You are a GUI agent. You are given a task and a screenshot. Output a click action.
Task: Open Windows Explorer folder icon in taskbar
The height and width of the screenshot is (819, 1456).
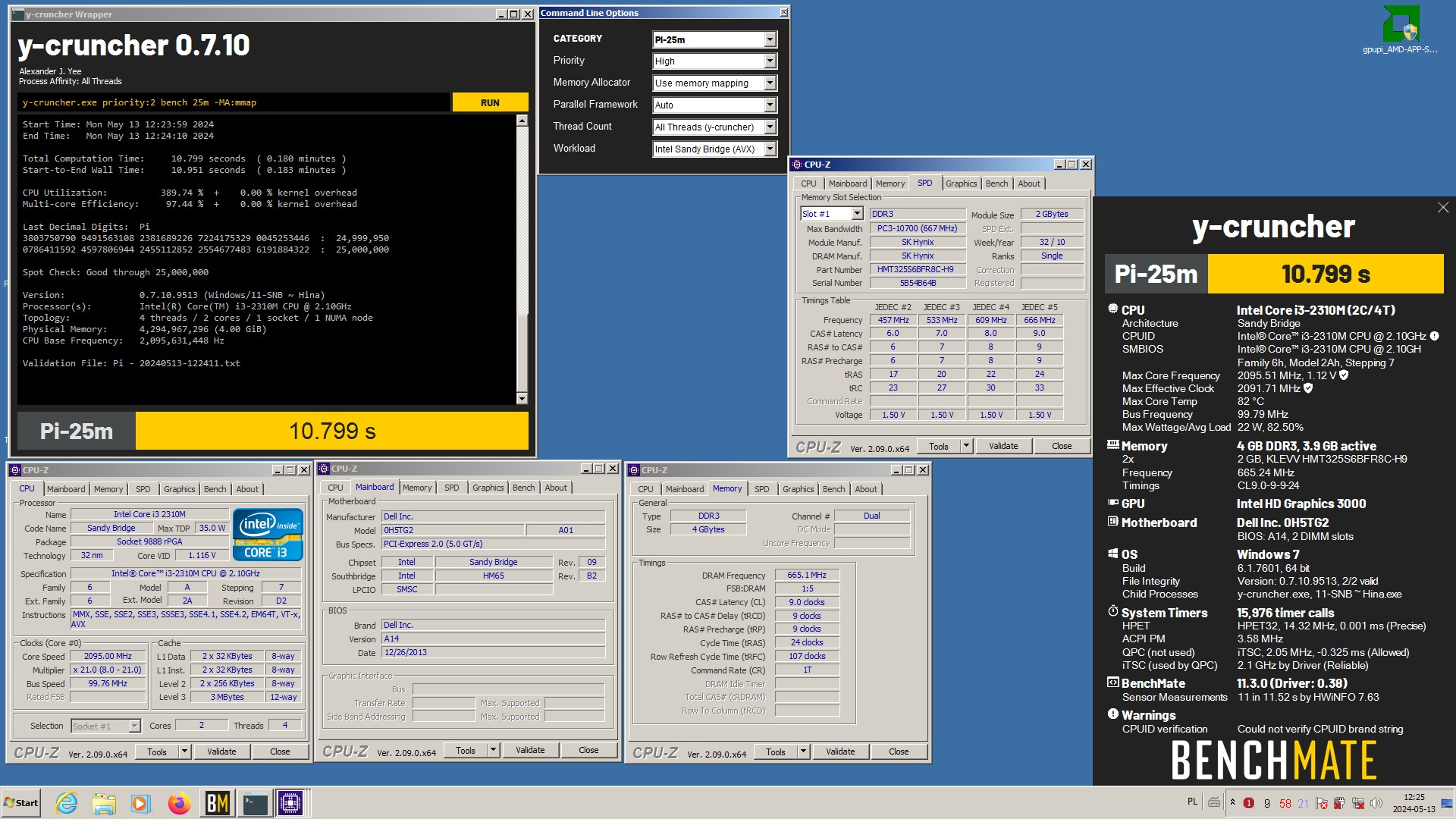tap(104, 803)
